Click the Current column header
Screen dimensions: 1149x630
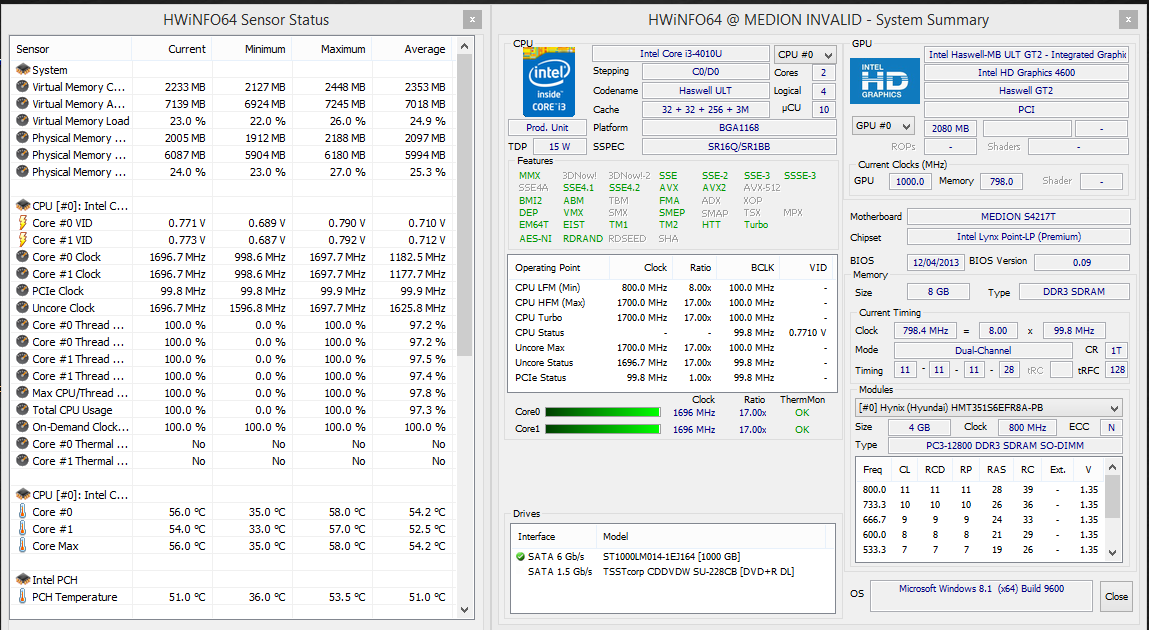pyautogui.click(x=171, y=49)
